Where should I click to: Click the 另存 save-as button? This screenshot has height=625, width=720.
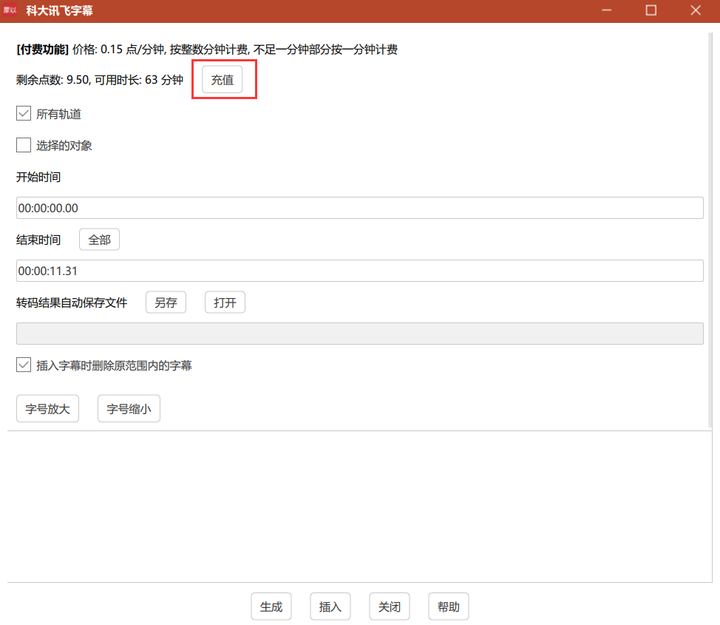166,302
